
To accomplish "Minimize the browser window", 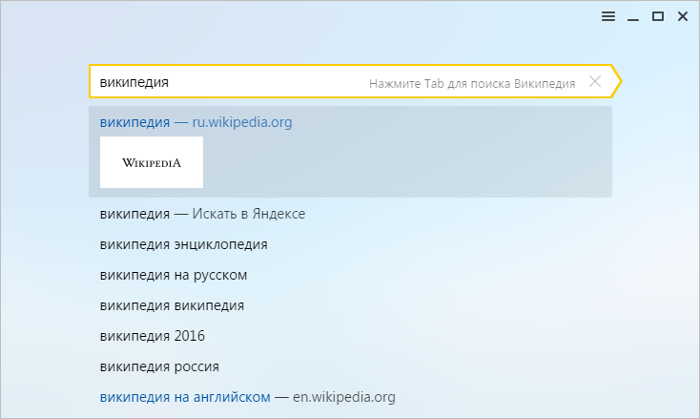I will tap(633, 18).
